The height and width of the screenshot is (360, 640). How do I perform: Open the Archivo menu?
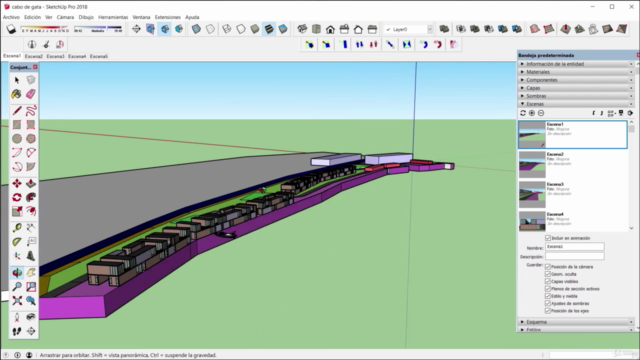coord(11,17)
